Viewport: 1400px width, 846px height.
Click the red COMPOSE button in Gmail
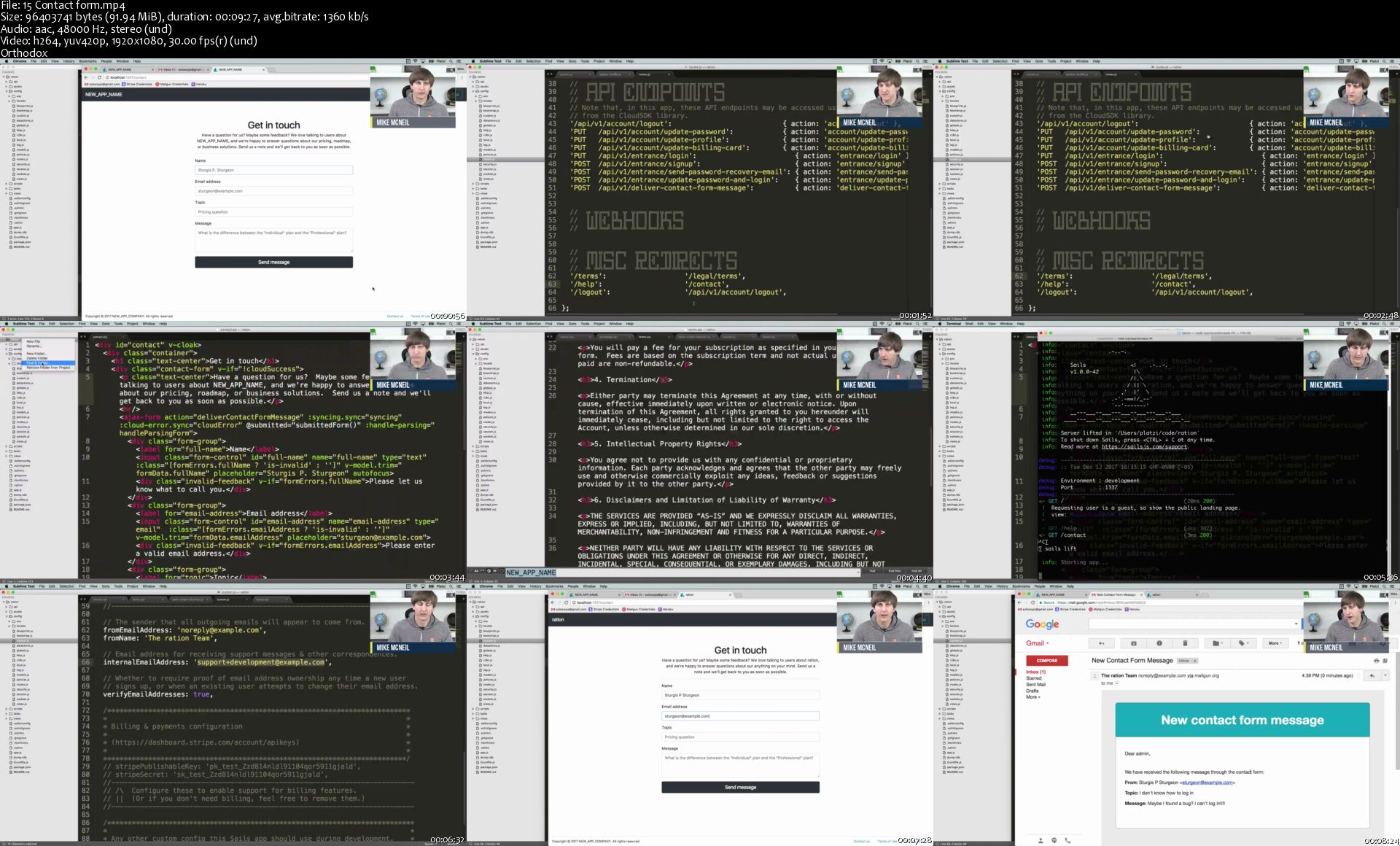point(1047,661)
